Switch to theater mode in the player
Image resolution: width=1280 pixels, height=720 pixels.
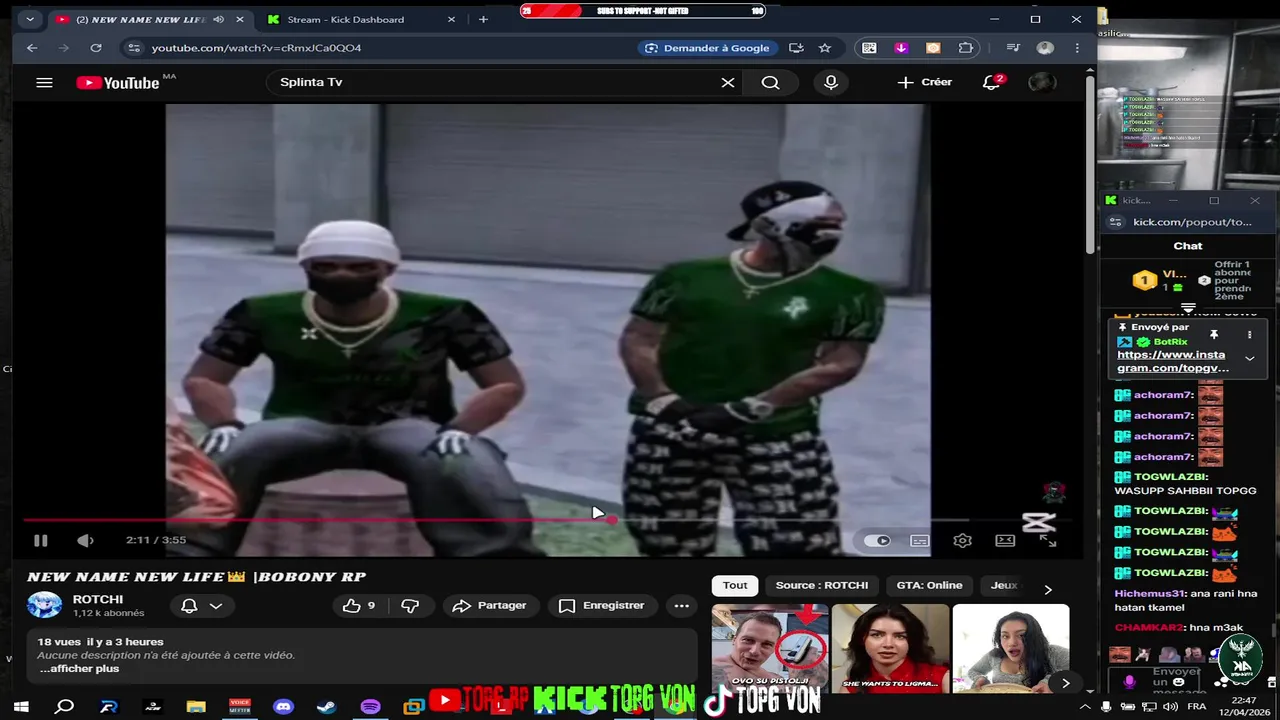click(1005, 541)
